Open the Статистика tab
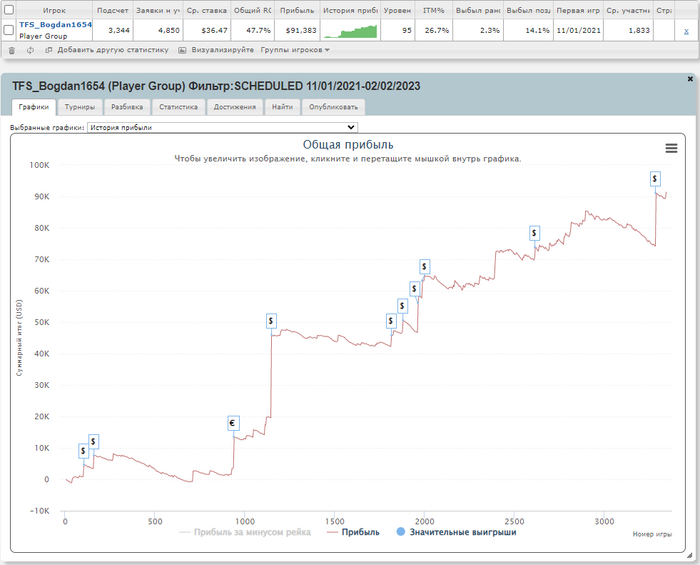The image size is (700, 565). pyautogui.click(x=179, y=107)
